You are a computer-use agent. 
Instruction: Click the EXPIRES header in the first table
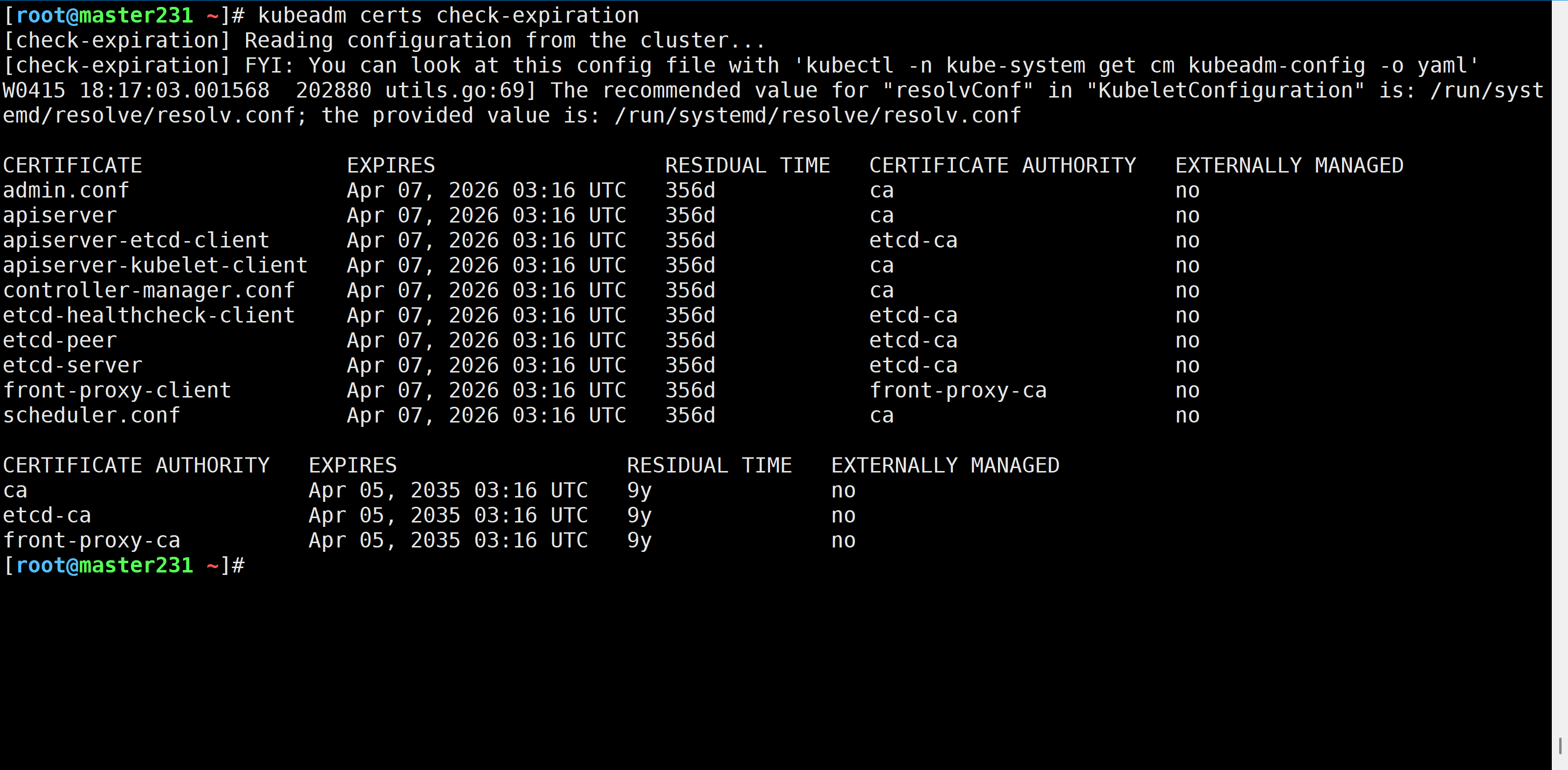pos(391,166)
